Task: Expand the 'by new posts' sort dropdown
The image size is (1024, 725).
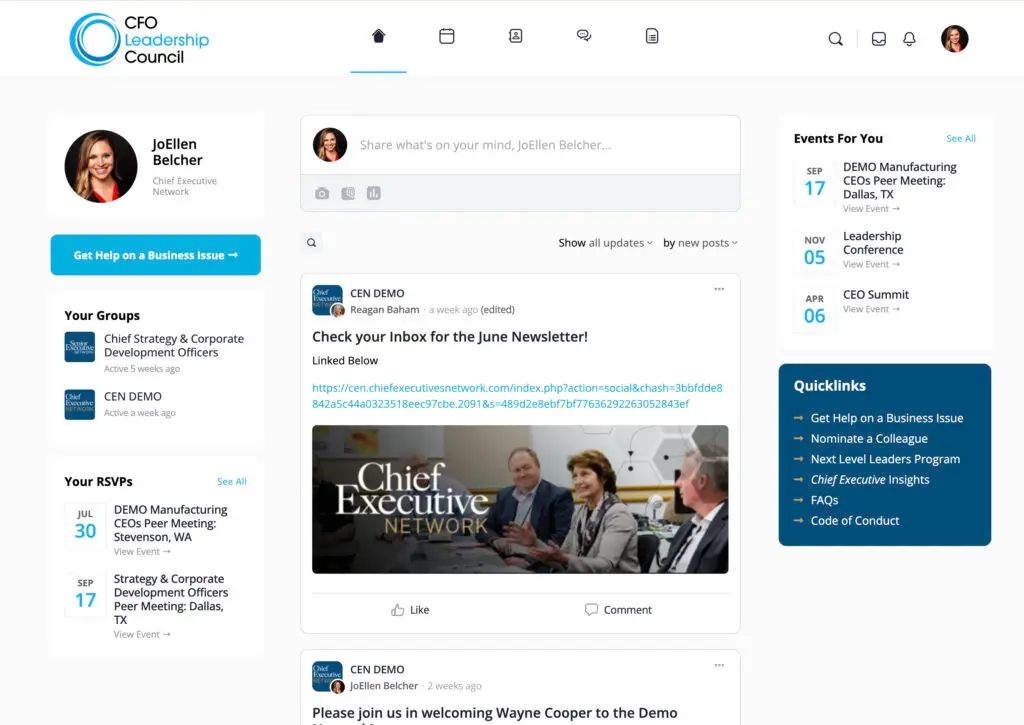Action: coord(700,243)
